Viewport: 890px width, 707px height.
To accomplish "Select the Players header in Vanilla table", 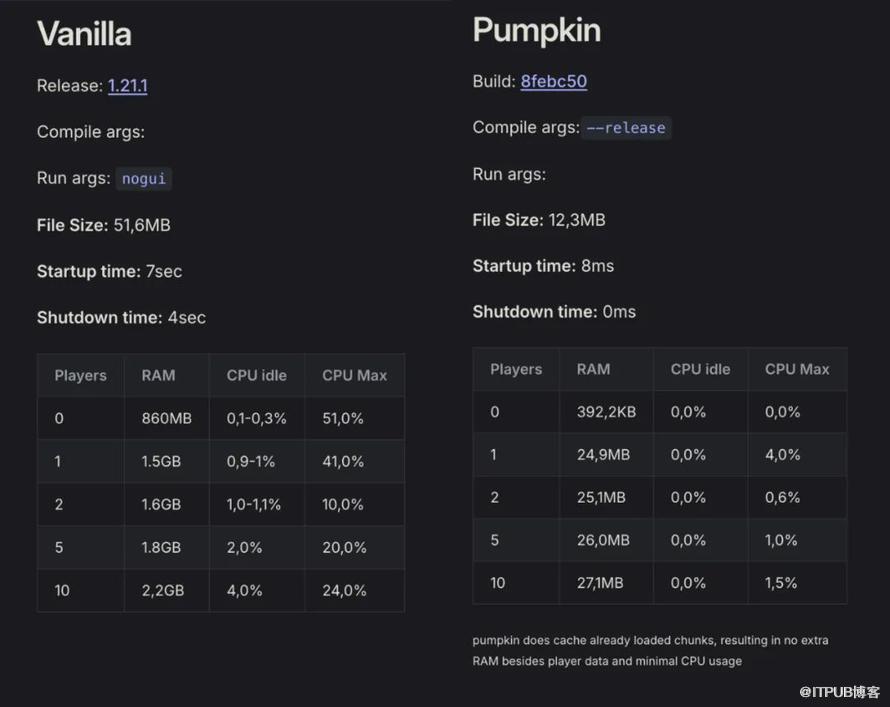I will [x=80, y=376].
